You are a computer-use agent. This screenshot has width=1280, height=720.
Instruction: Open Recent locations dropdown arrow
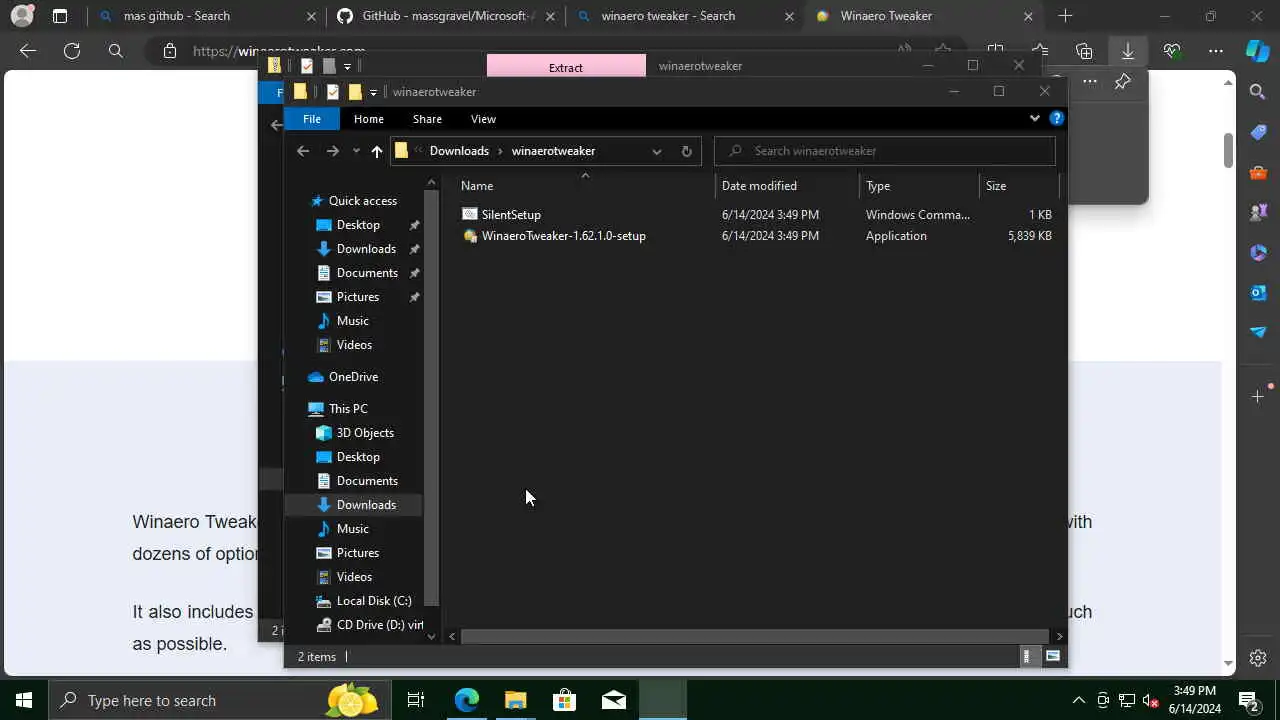pos(355,151)
